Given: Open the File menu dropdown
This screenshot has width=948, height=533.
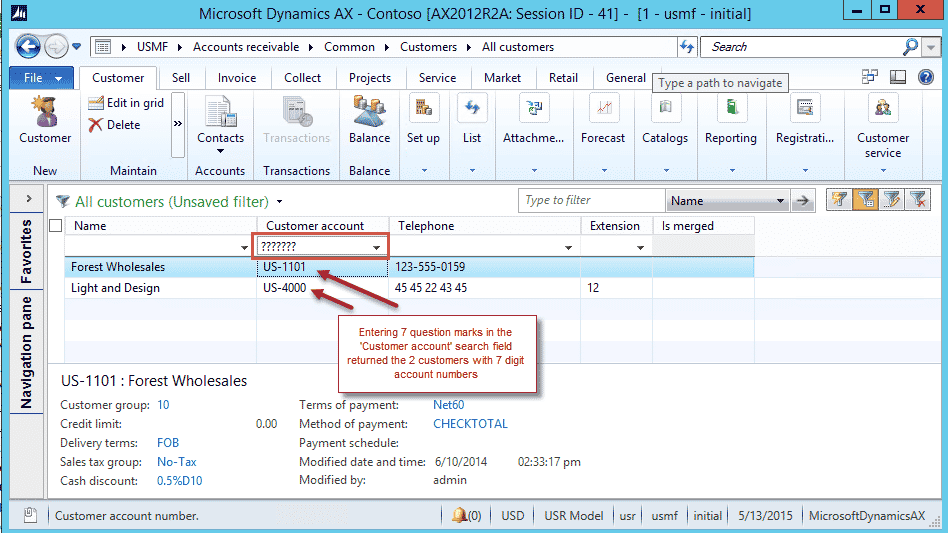Looking at the screenshot, I should point(41,78).
